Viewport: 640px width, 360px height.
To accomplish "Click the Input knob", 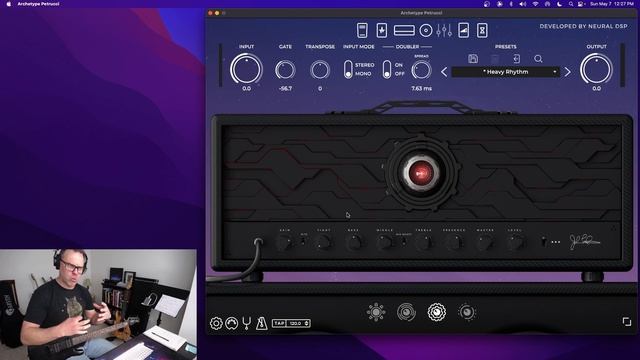I will (246, 69).
